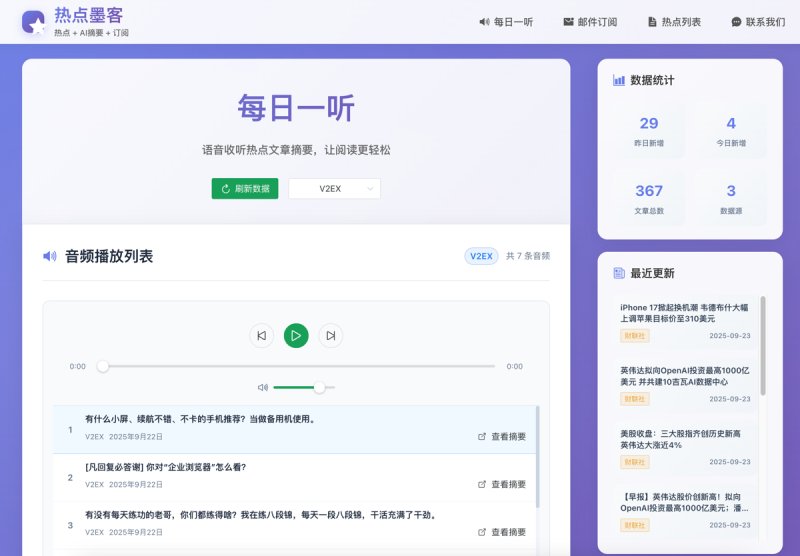800x556 pixels.
Task: Open 每日一听 navigation menu item
Action: (506, 22)
